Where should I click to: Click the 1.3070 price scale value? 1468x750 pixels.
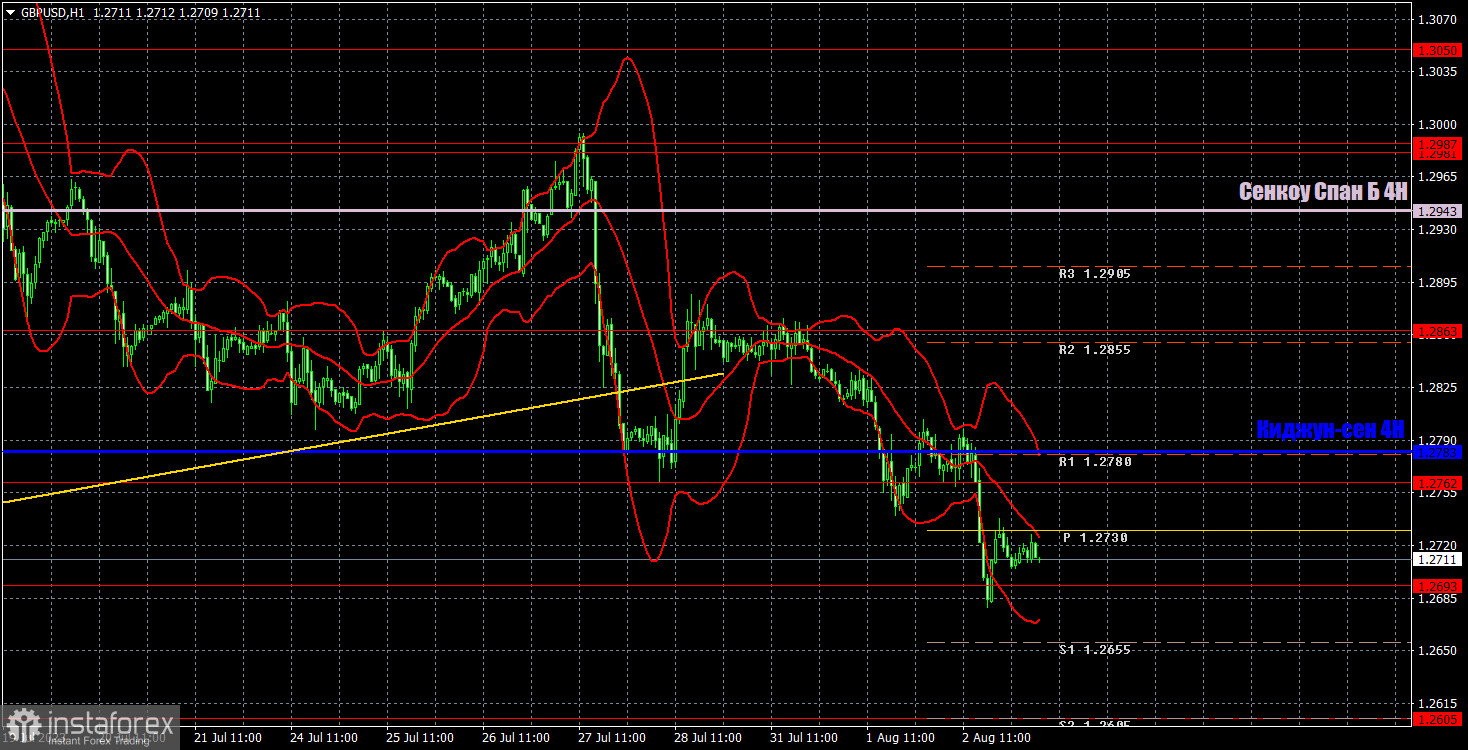click(1438, 20)
